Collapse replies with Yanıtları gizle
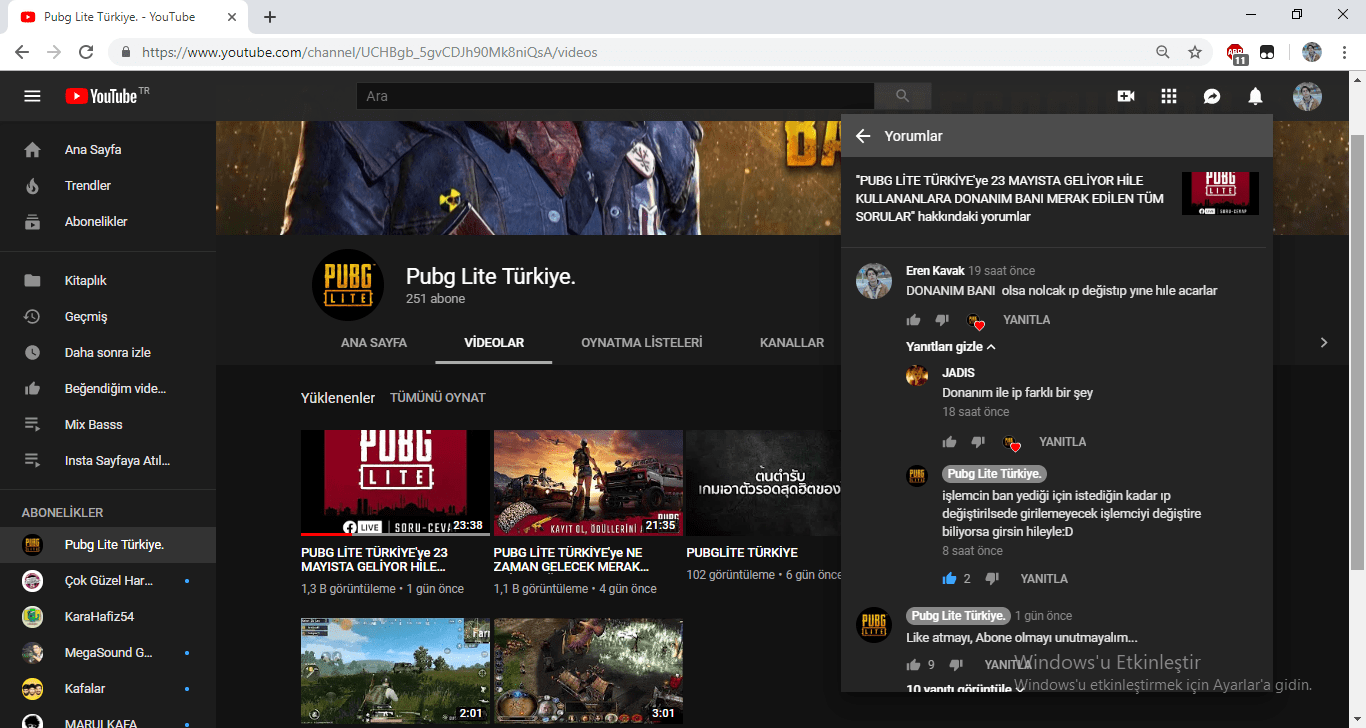1366x728 pixels. (951, 347)
